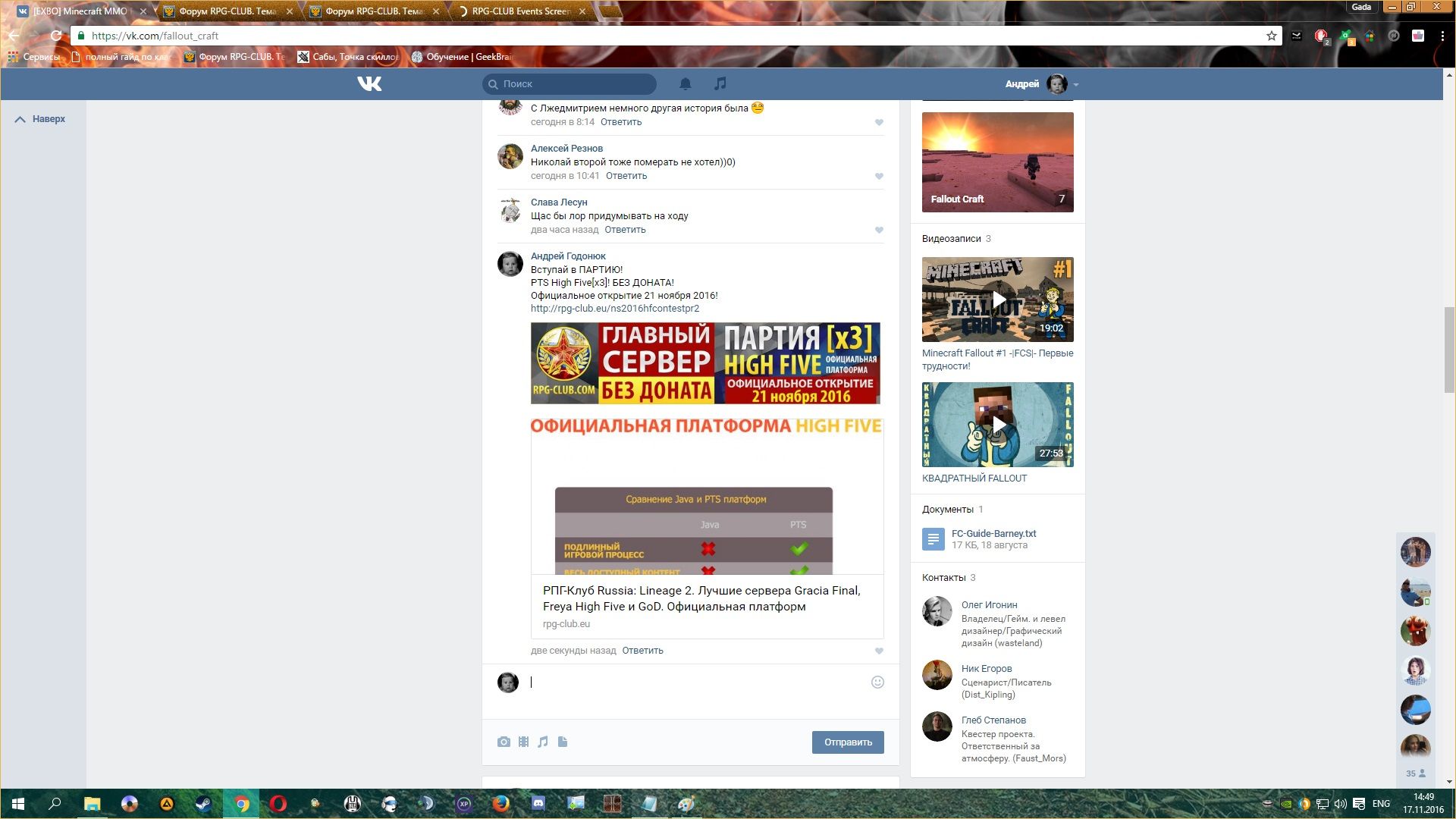Image resolution: width=1456 pixels, height=819 pixels.
Task: Expand the Андрей profile dropdown menu
Action: pos(1042,83)
